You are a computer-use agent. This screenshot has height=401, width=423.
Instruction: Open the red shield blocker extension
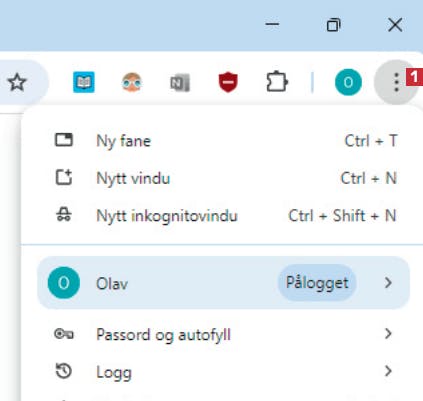pyautogui.click(x=228, y=82)
